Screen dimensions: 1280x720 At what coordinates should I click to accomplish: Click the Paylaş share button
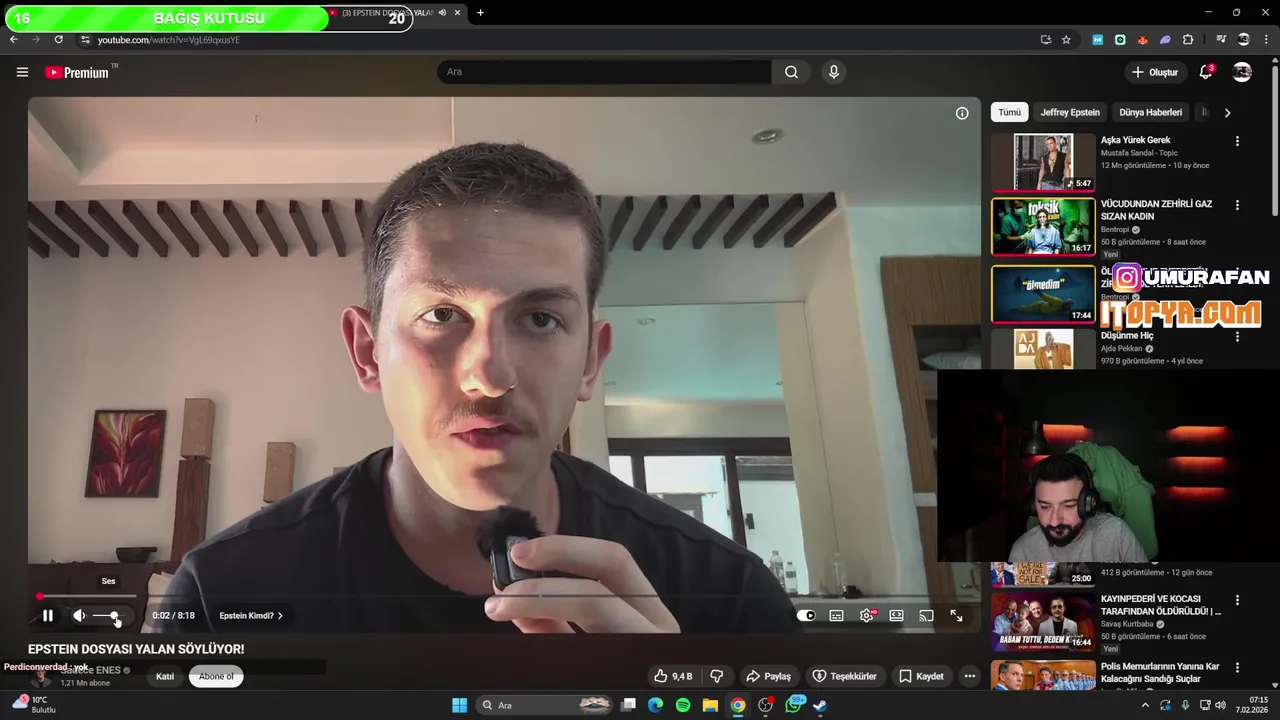[x=768, y=676]
